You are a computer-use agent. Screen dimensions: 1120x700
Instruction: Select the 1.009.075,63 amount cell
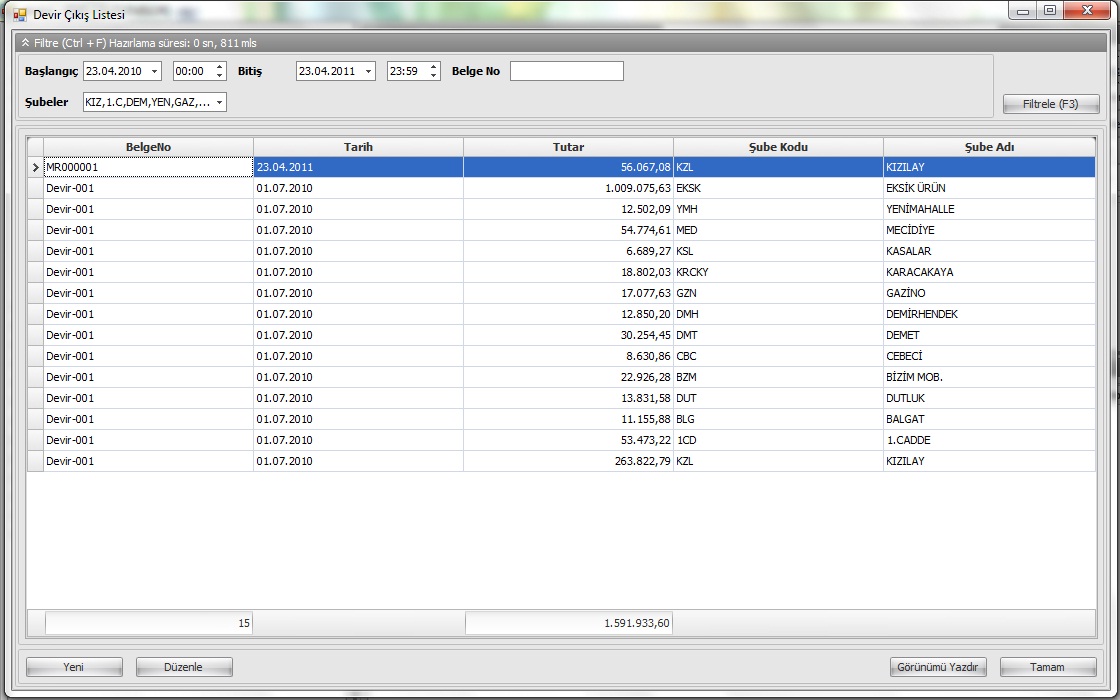pos(569,189)
